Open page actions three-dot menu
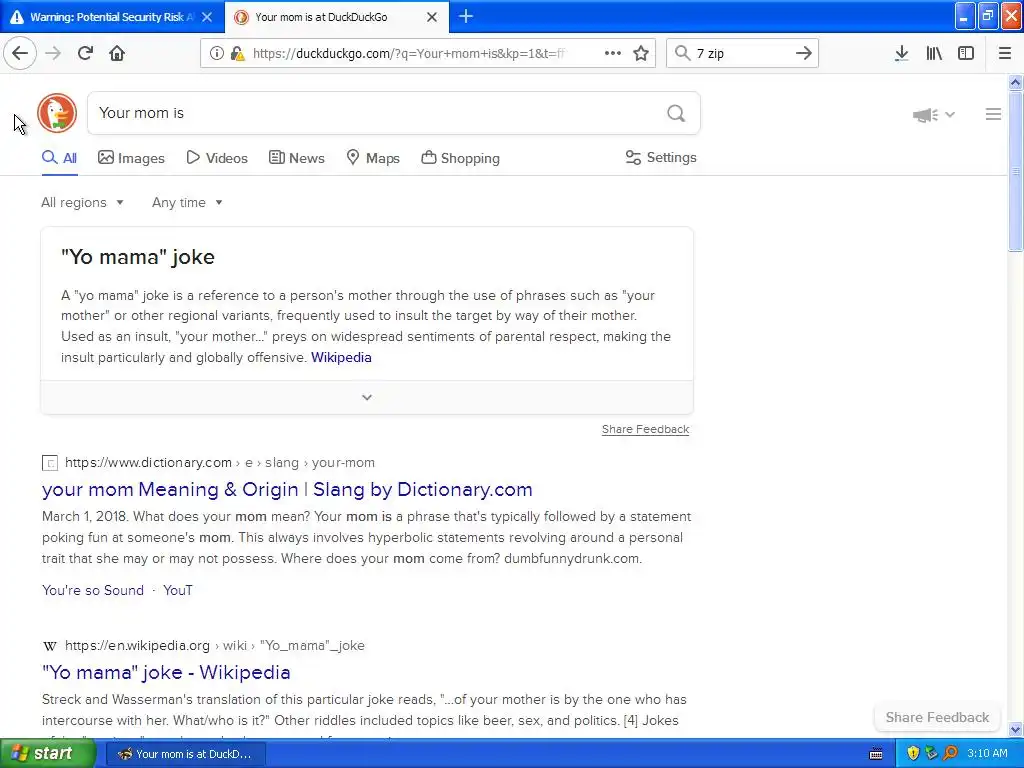 (x=613, y=53)
